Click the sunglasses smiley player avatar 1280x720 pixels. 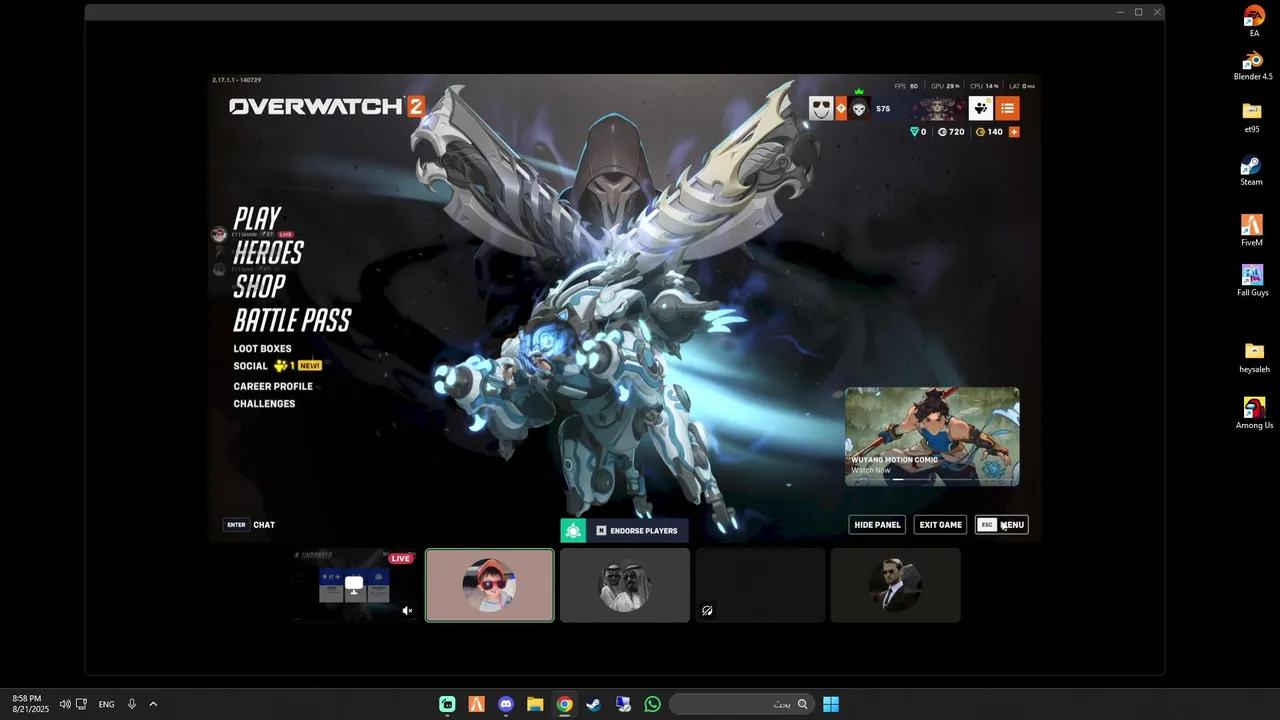[x=821, y=109]
